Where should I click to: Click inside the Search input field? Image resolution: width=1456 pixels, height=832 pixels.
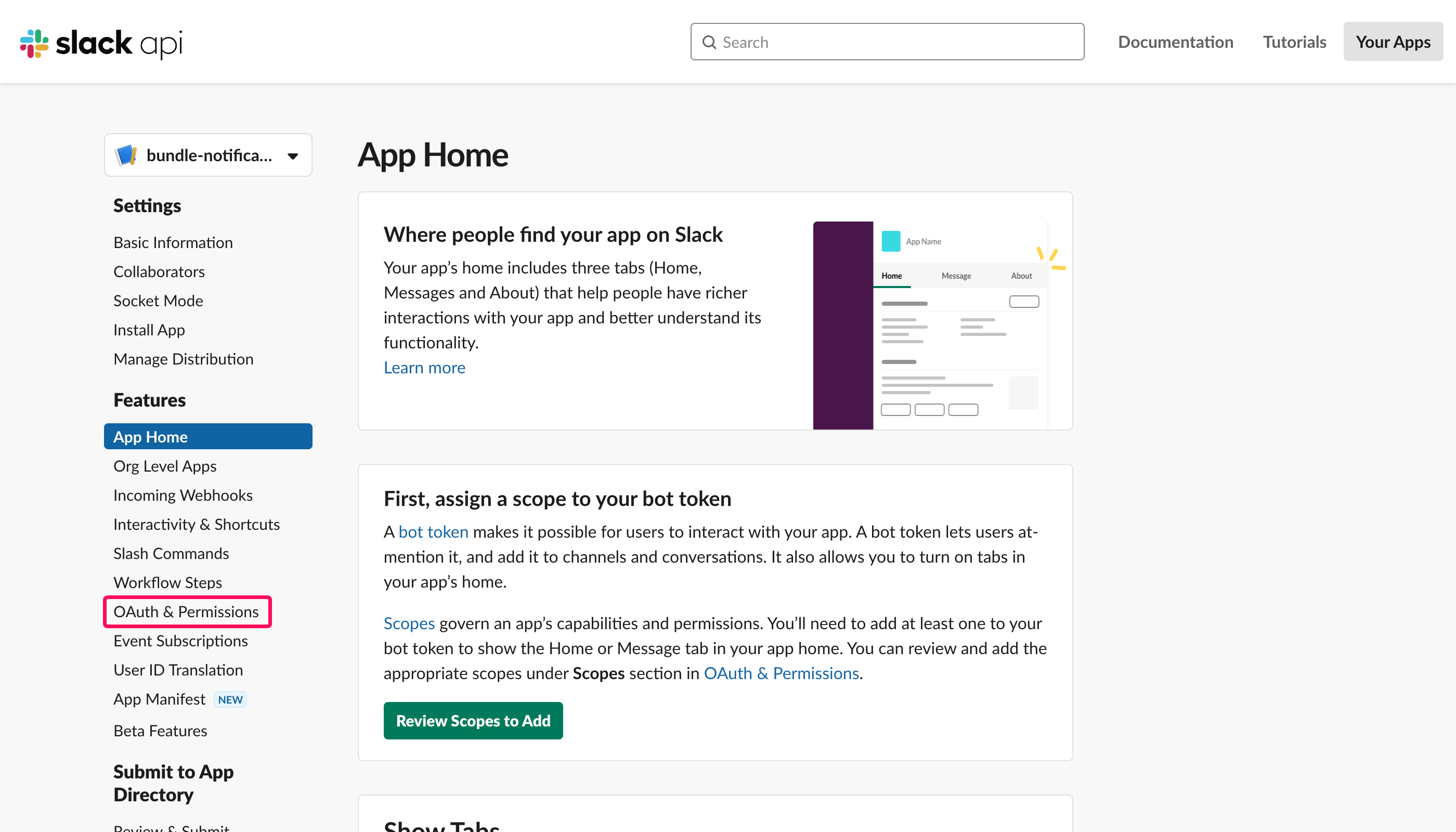886,42
